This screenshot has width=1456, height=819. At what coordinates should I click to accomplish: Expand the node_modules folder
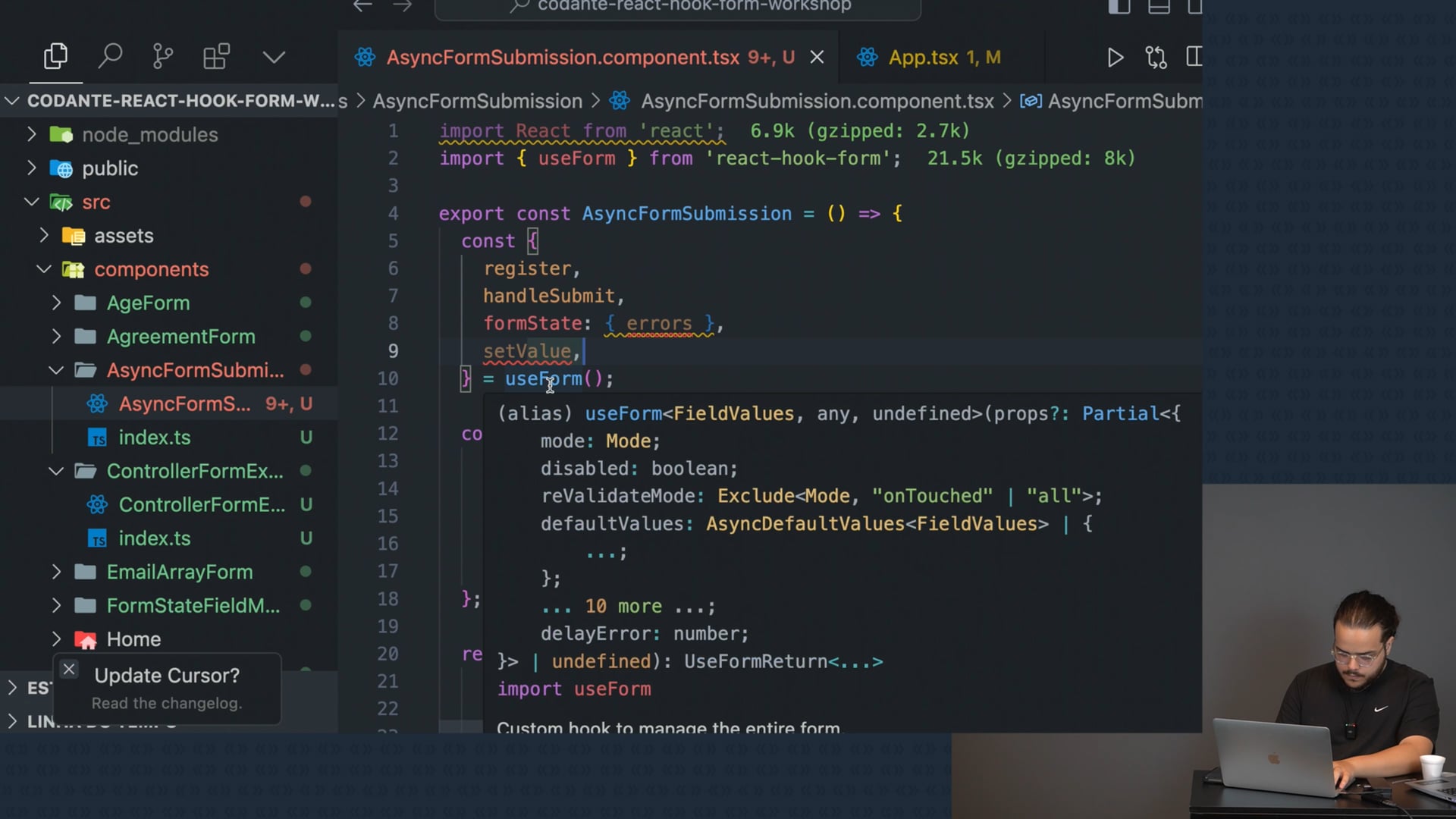pyautogui.click(x=149, y=135)
